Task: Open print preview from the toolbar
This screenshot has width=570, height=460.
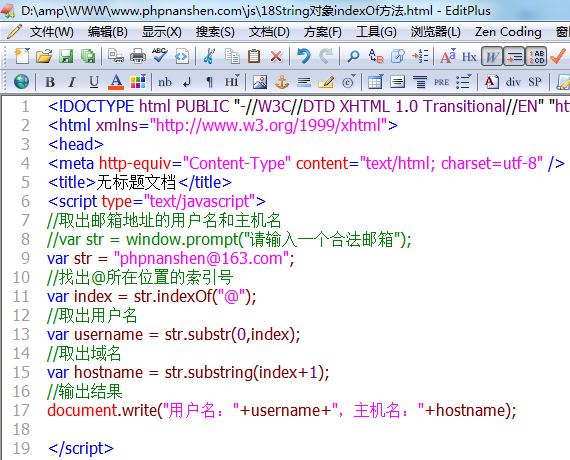Action: point(116,56)
